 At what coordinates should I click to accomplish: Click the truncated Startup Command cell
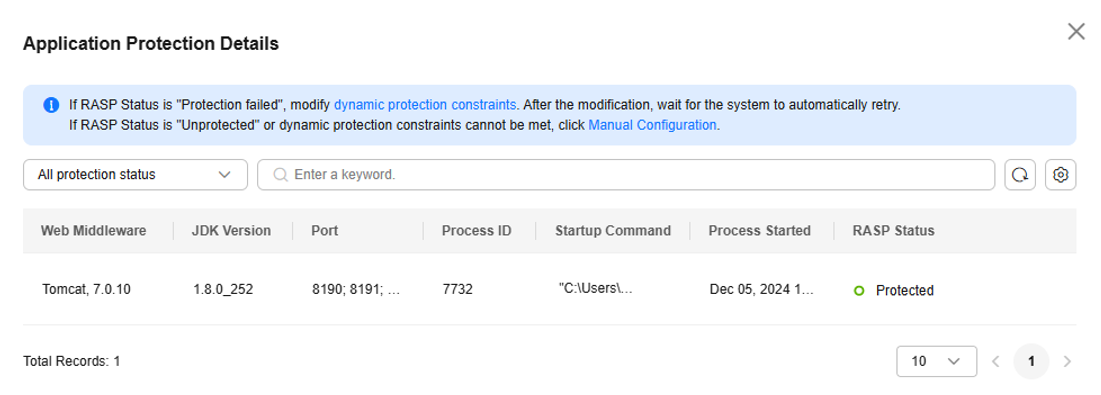[596, 289]
